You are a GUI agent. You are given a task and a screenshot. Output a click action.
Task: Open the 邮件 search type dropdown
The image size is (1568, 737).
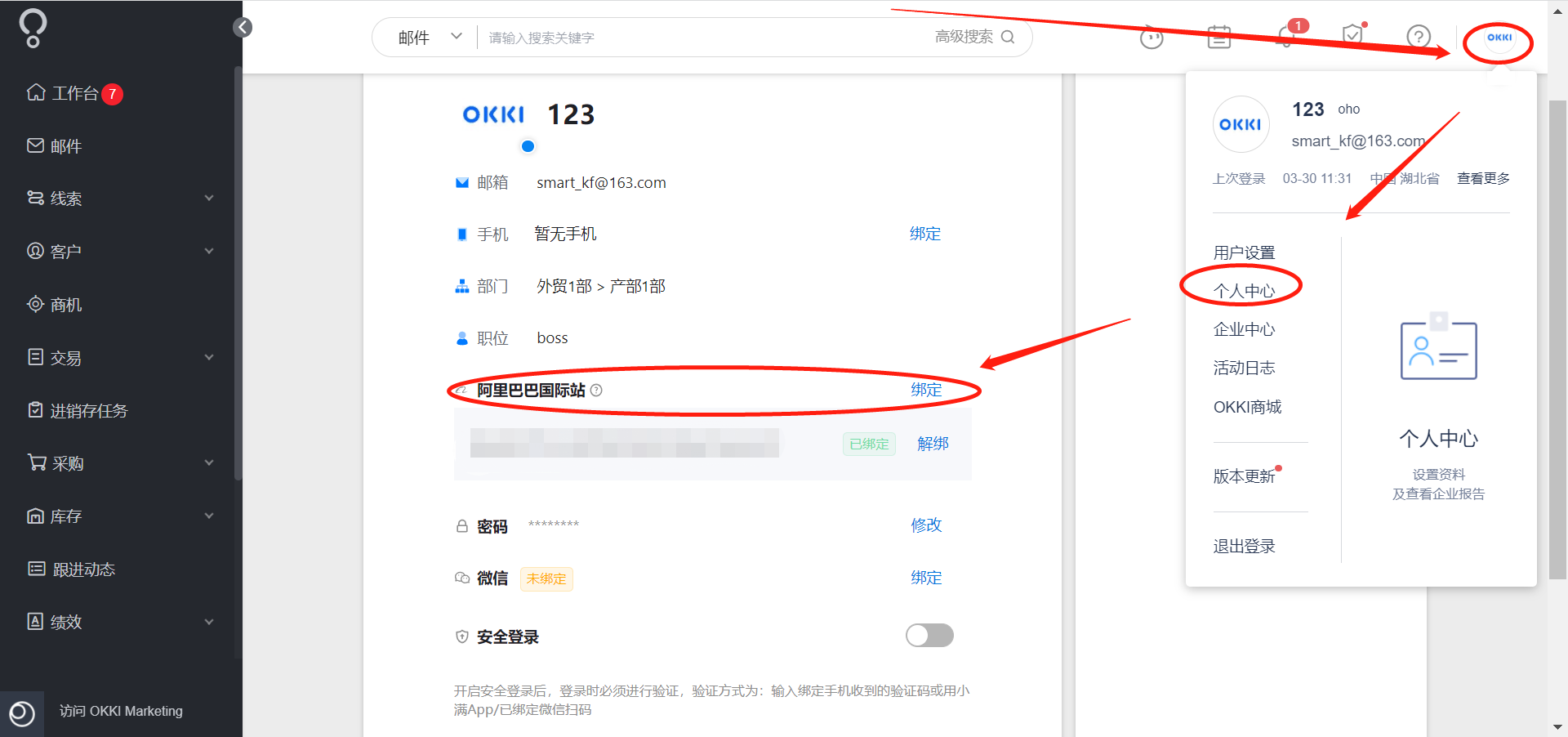pyautogui.click(x=430, y=38)
